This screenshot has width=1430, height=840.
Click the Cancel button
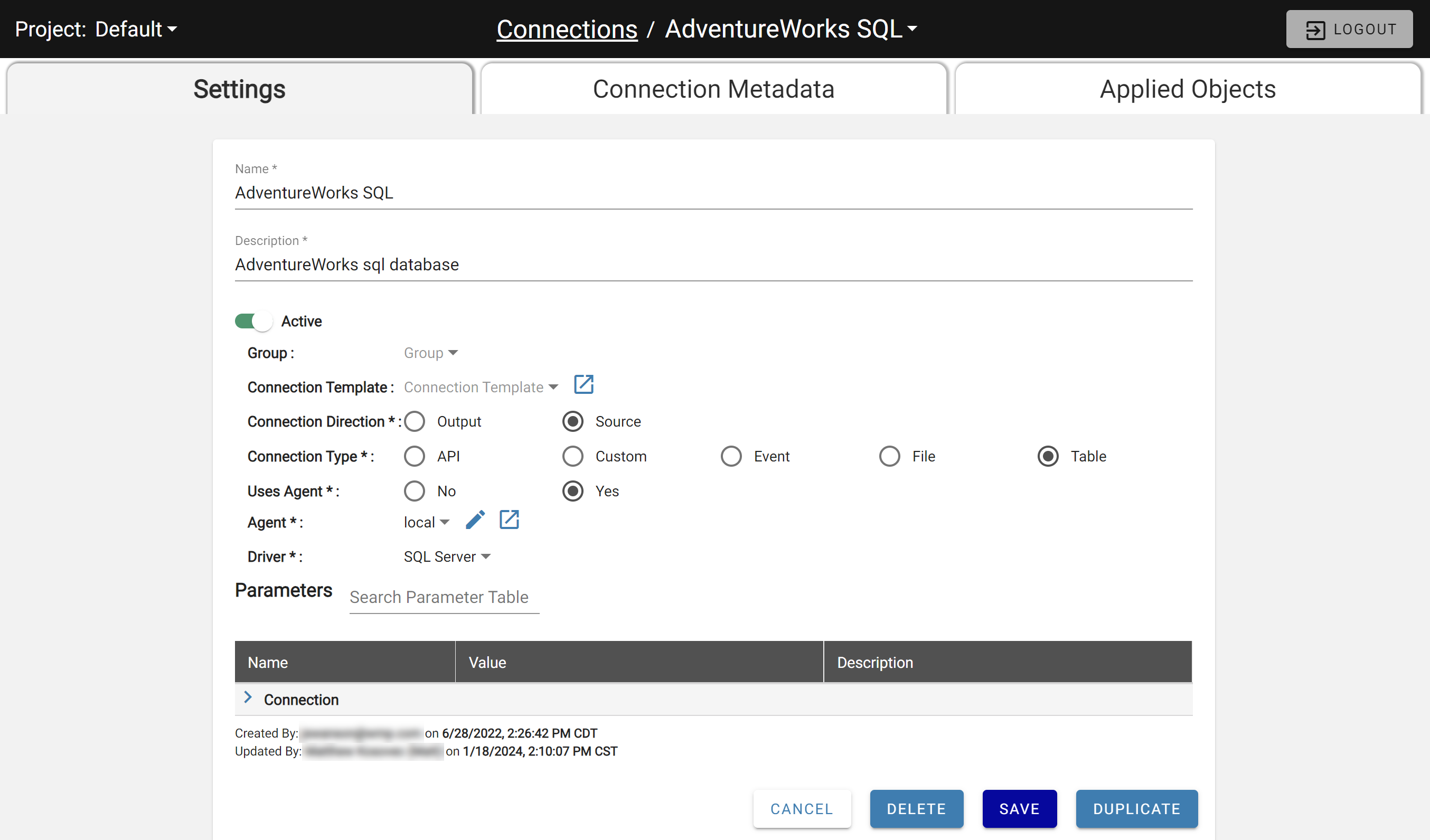pyautogui.click(x=802, y=809)
